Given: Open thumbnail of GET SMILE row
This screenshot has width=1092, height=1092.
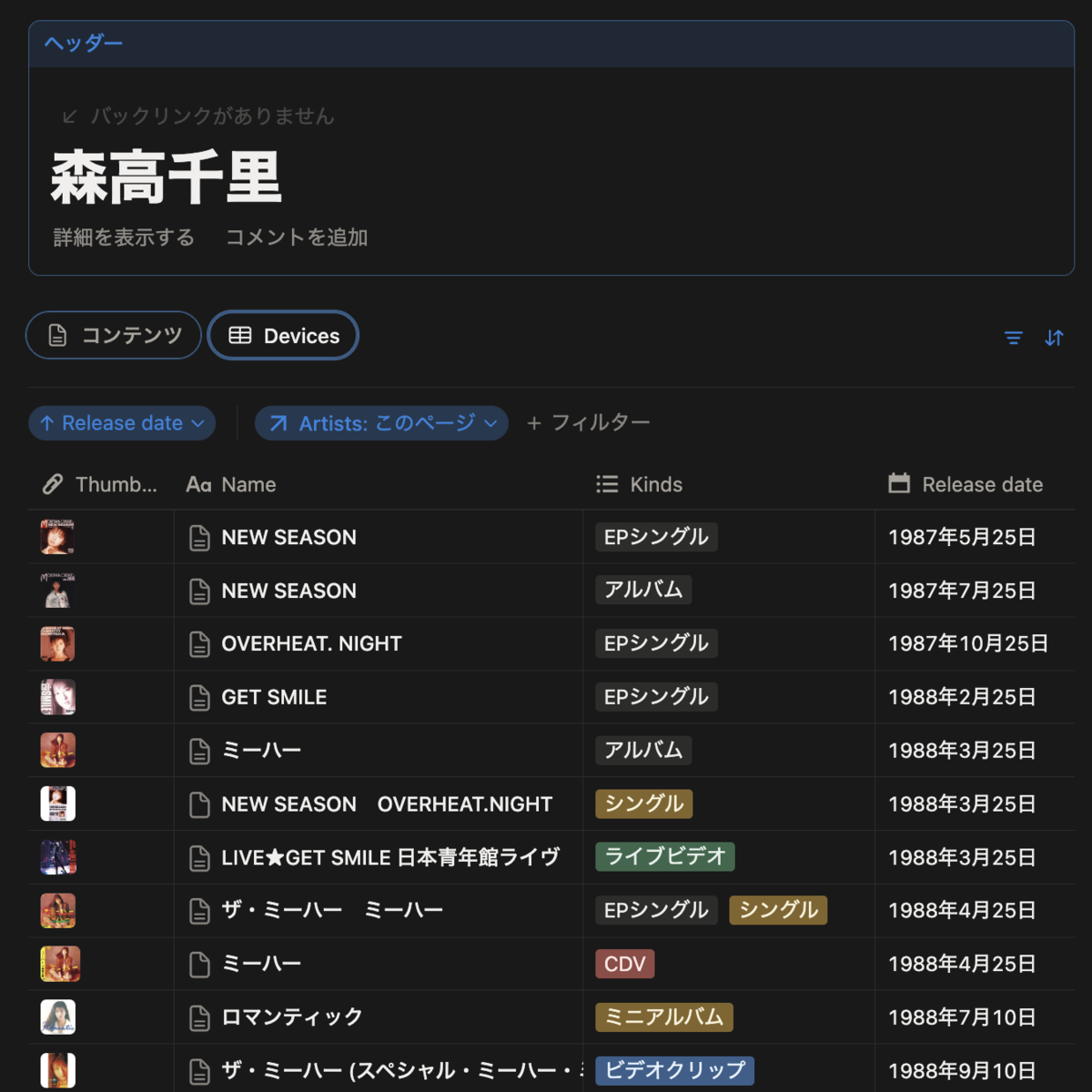Looking at the screenshot, I should coord(57,697).
